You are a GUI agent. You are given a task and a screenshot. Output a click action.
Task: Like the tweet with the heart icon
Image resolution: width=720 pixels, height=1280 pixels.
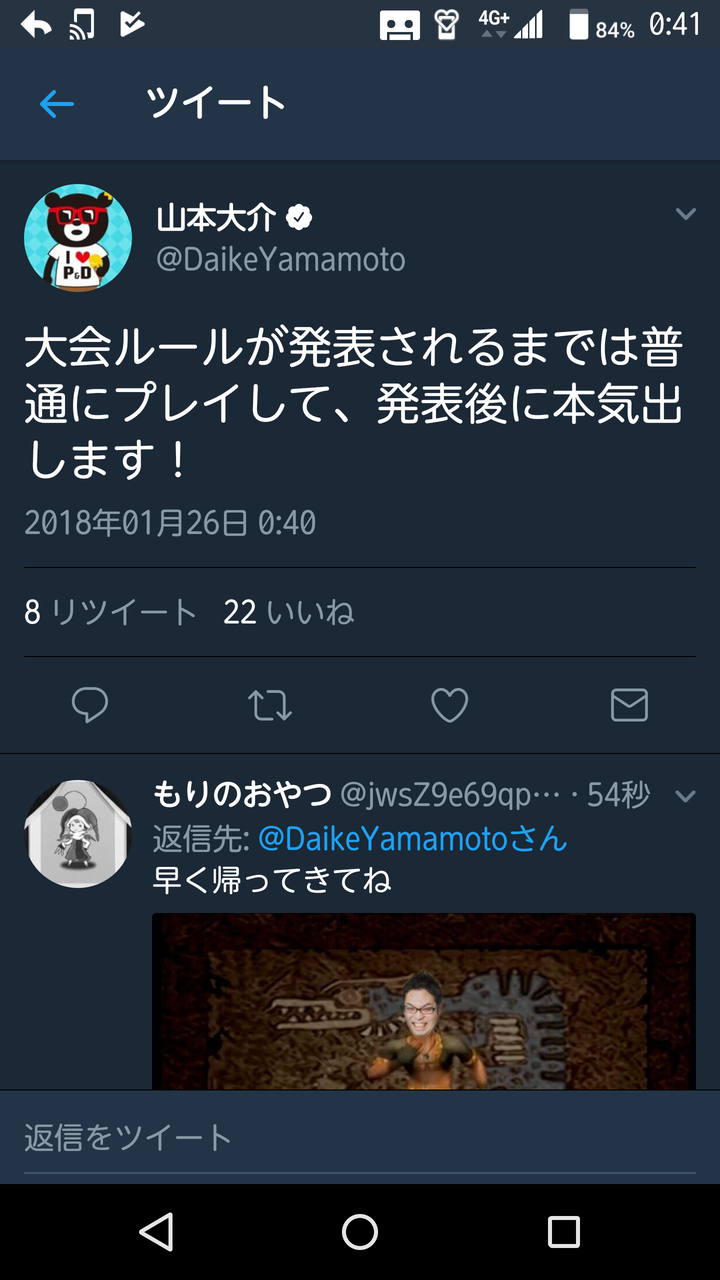[449, 706]
